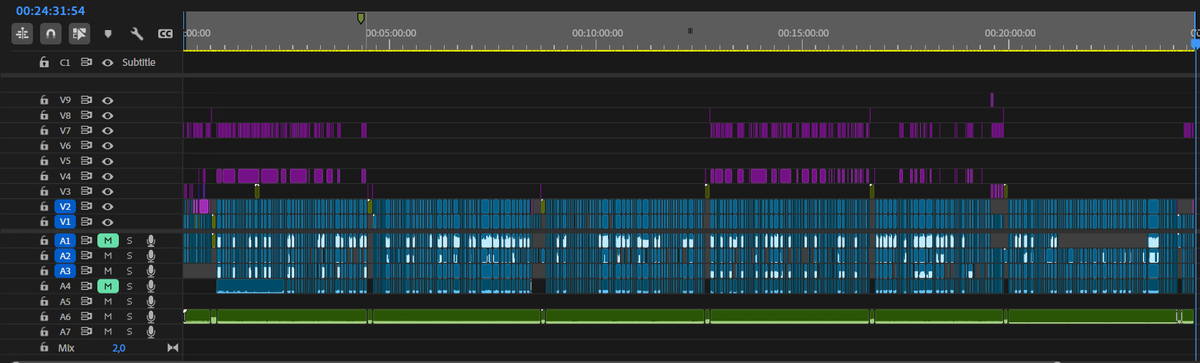Enable targeting on track V6 label
1200x363 pixels.
click(65, 145)
